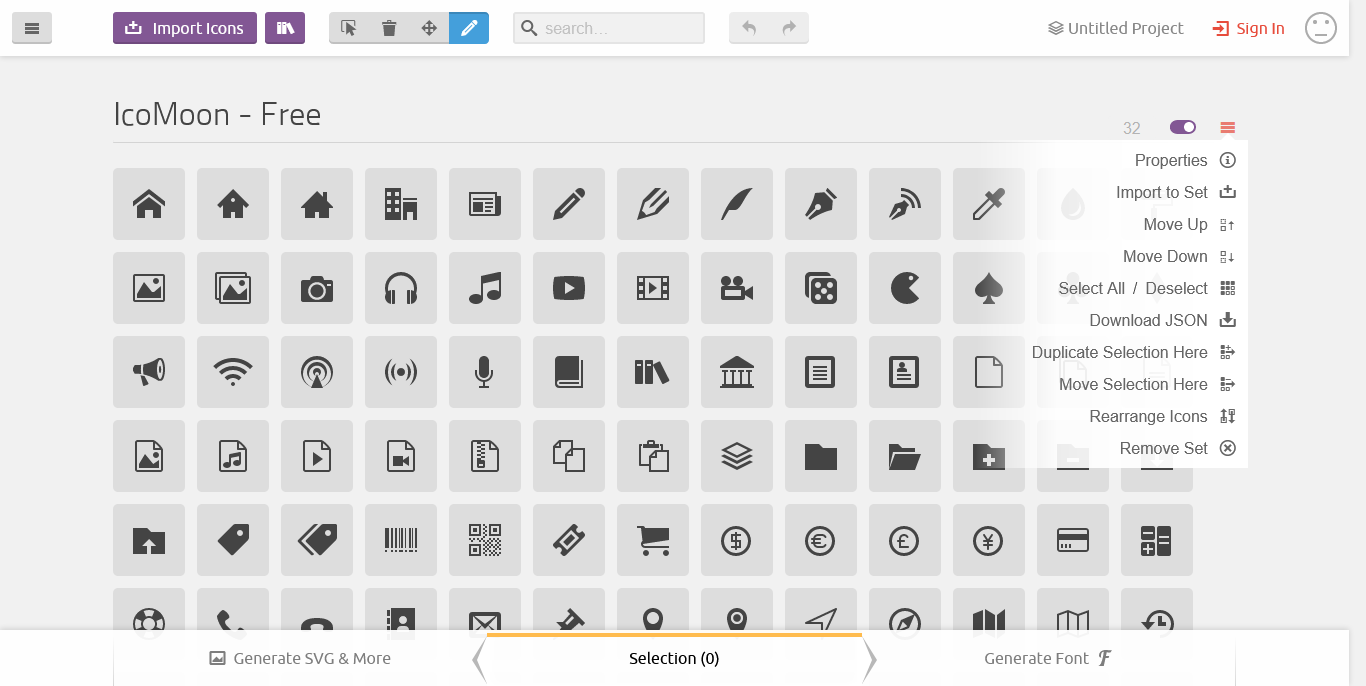Select the office building icon
1366x686 pixels.
tap(401, 204)
